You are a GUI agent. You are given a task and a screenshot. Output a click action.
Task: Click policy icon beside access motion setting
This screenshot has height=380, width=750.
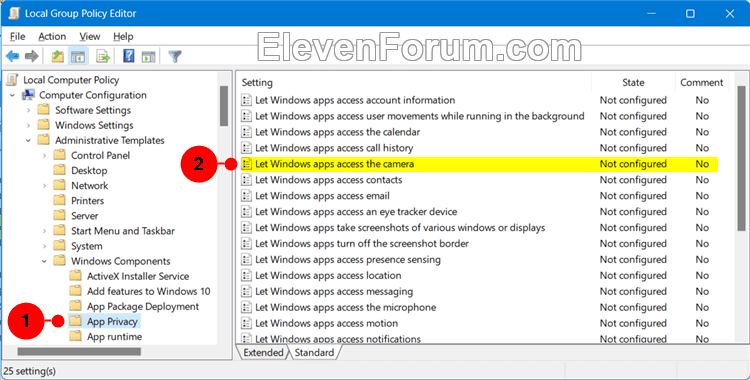[246, 324]
